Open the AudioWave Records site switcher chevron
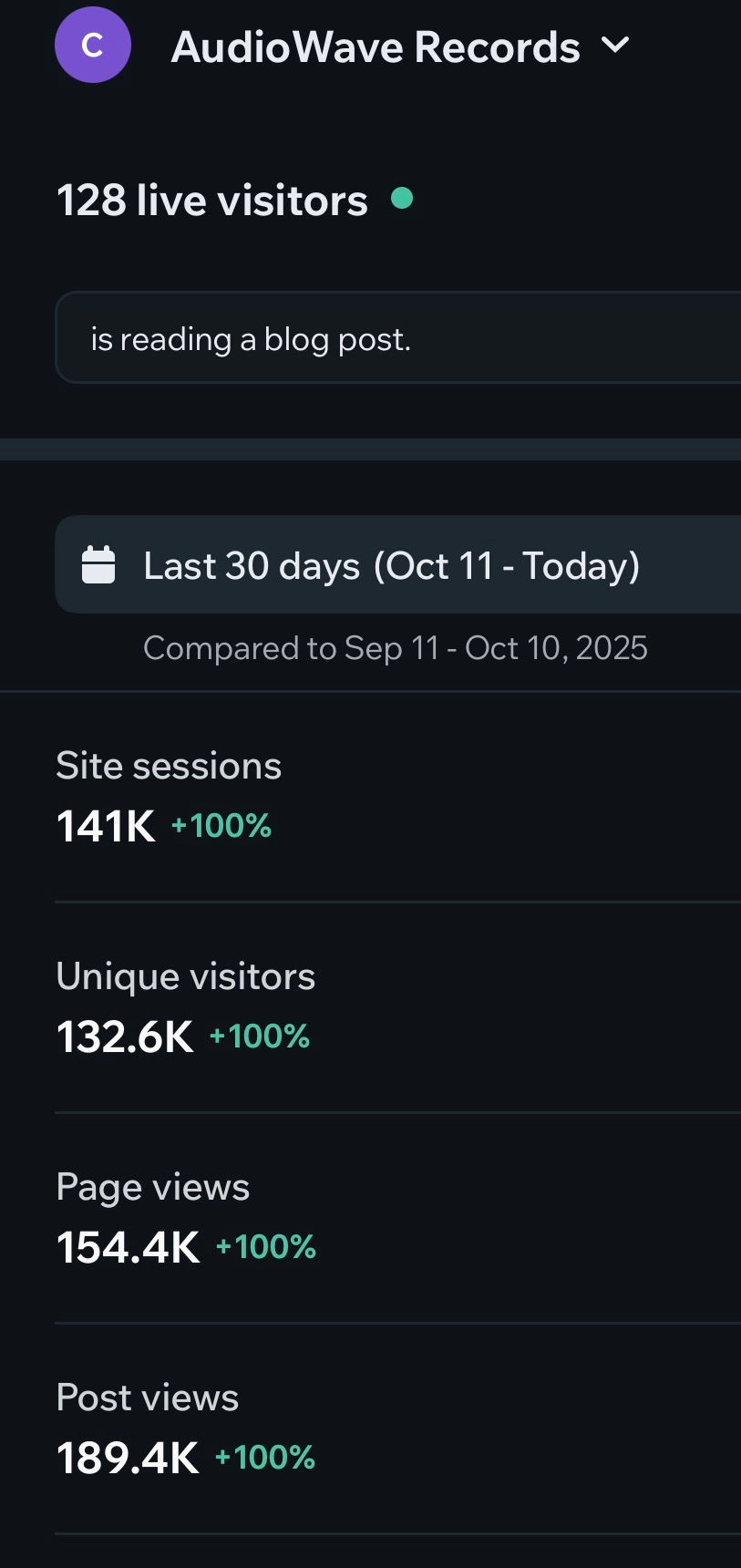Image resolution: width=741 pixels, height=1568 pixels. coord(615,46)
